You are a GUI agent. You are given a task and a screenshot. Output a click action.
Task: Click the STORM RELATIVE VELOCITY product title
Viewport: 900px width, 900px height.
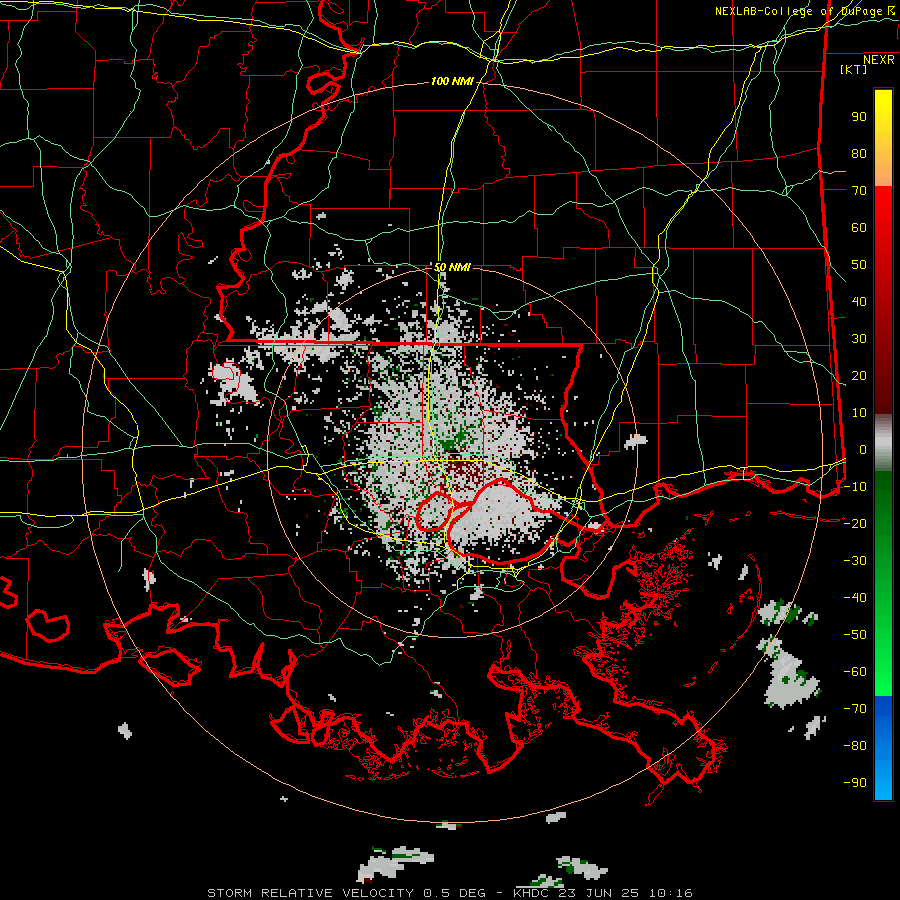(310, 893)
